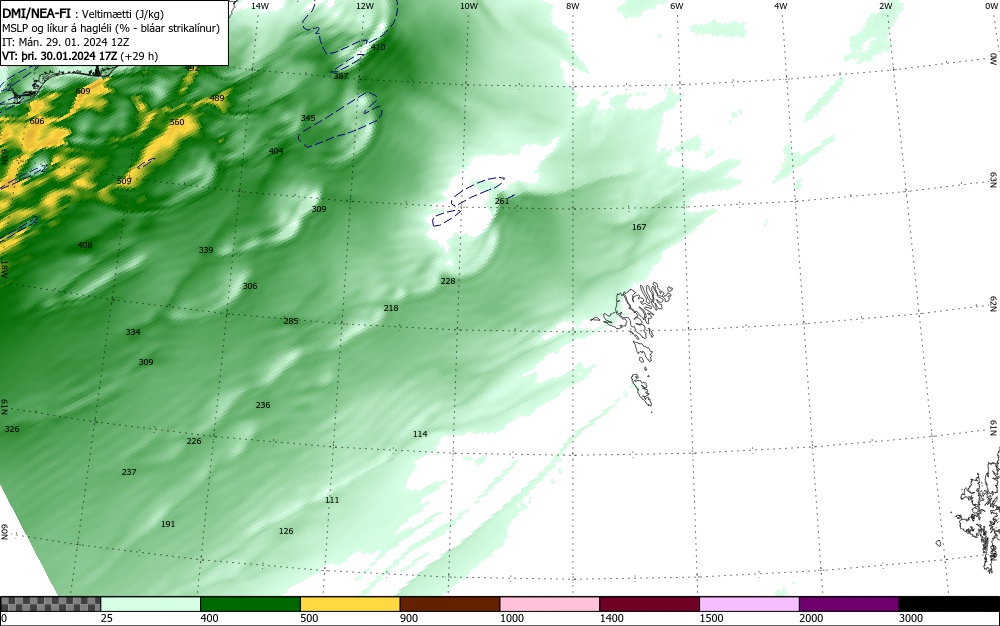Screen dimensions: 1000x626
Task: Click the gray checkered 0–25 legend swatch
Action: point(50,604)
